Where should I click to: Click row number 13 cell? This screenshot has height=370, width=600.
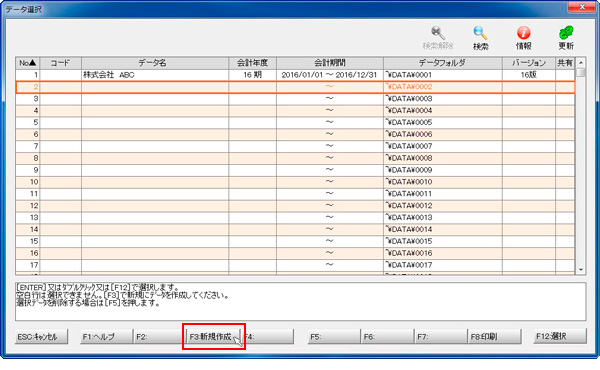click(x=28, y=217)
